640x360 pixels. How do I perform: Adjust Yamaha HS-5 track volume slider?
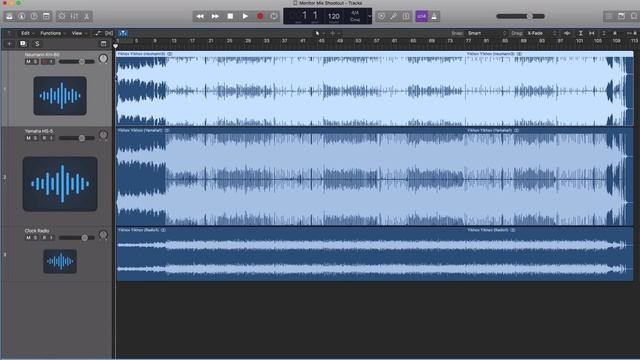pos(77,138)
